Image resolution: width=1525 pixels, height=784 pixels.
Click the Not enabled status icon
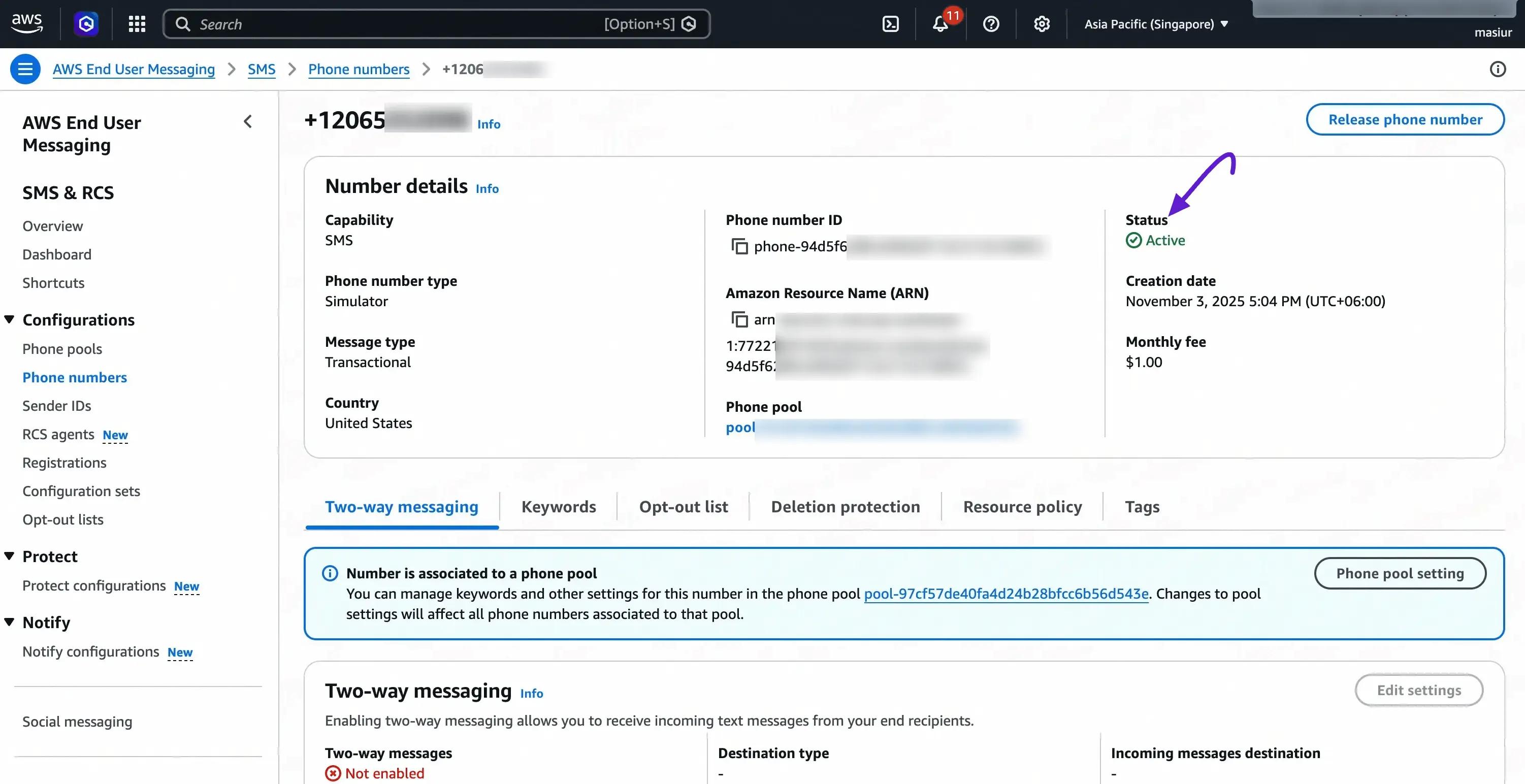(x=333, y=773)
